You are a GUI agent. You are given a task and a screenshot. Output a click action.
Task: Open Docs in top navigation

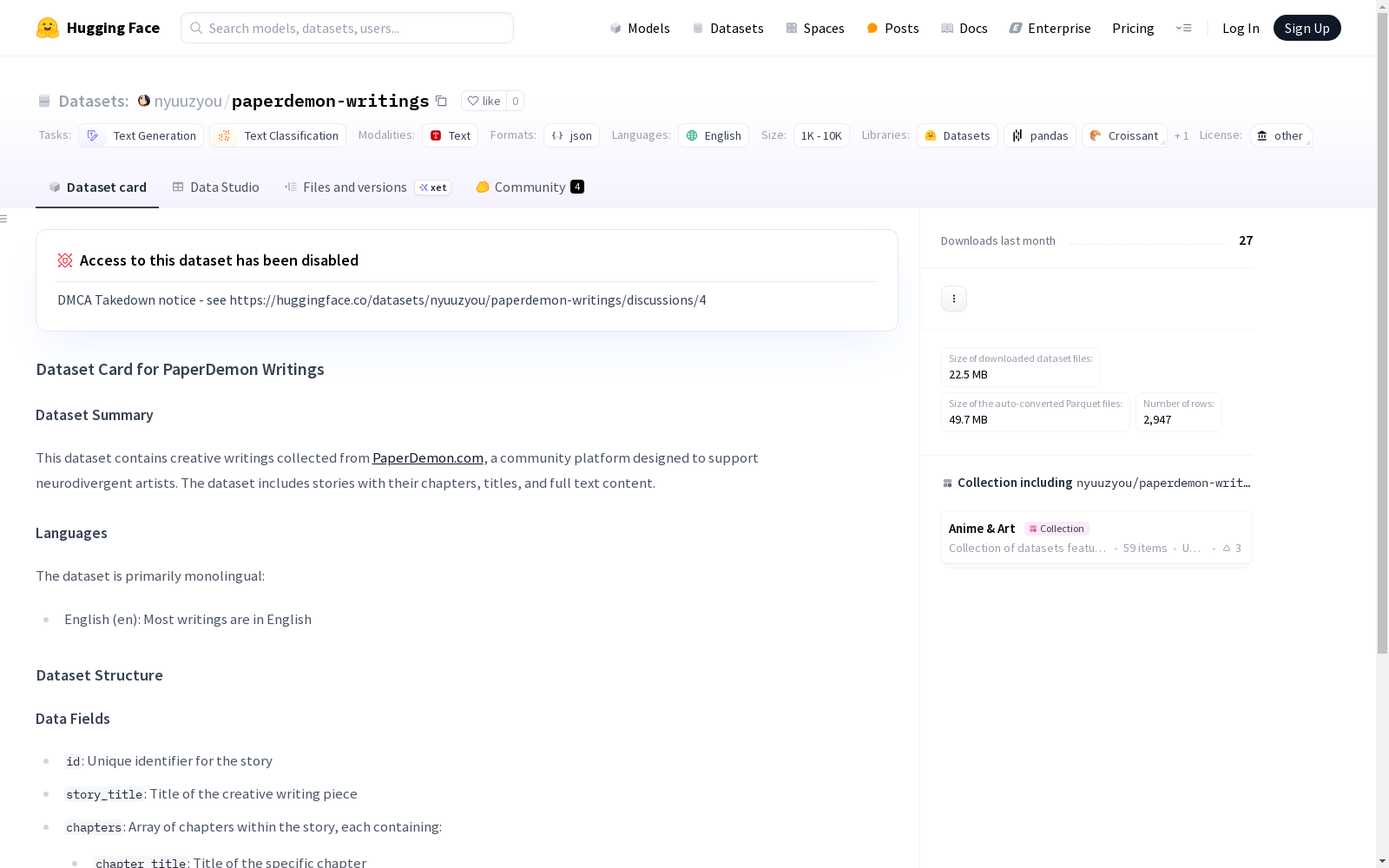coord(964,28)
